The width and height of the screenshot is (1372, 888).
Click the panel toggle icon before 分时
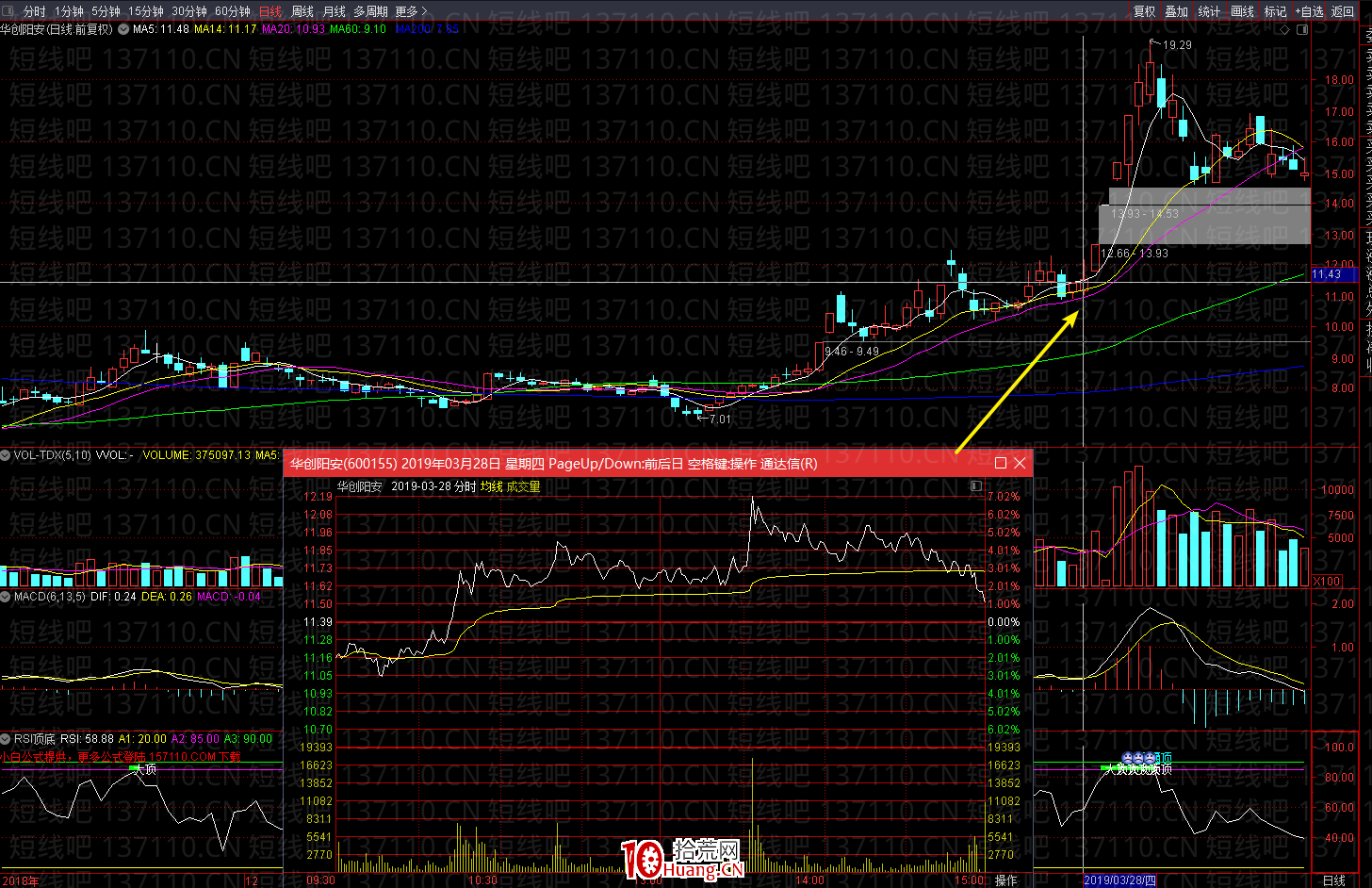pos(8,11)
